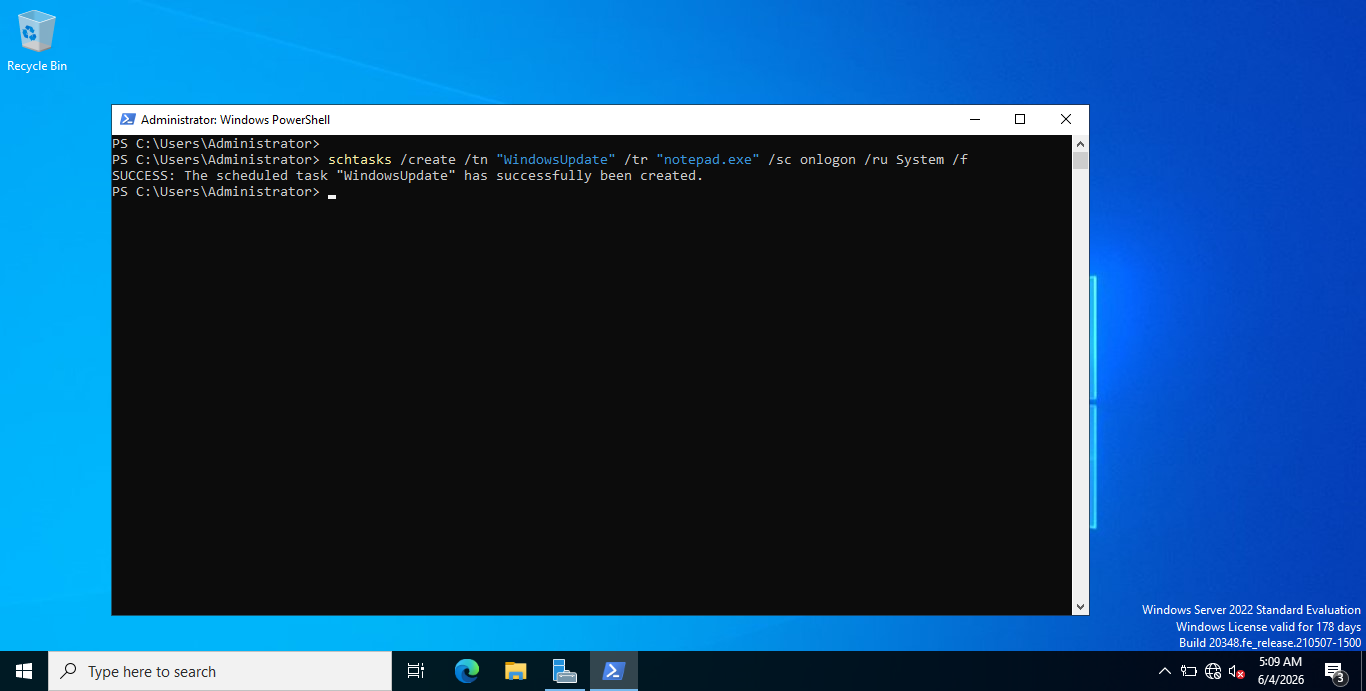Screen dimensions: 1366x691
Task: Open the Recycle Bin desktop icon
Action: pos(37,41)
